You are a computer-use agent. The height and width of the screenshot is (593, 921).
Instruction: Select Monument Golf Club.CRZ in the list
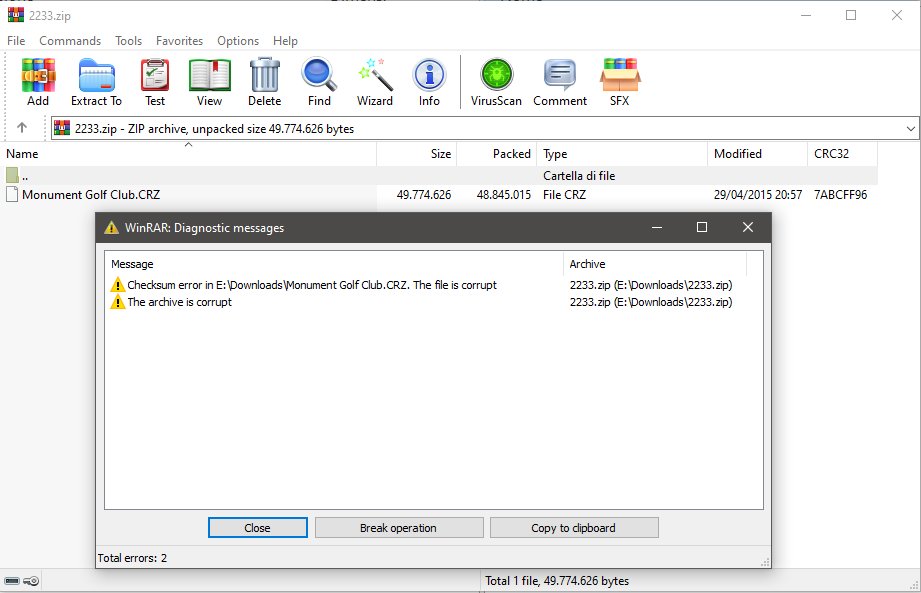point(88,194)
